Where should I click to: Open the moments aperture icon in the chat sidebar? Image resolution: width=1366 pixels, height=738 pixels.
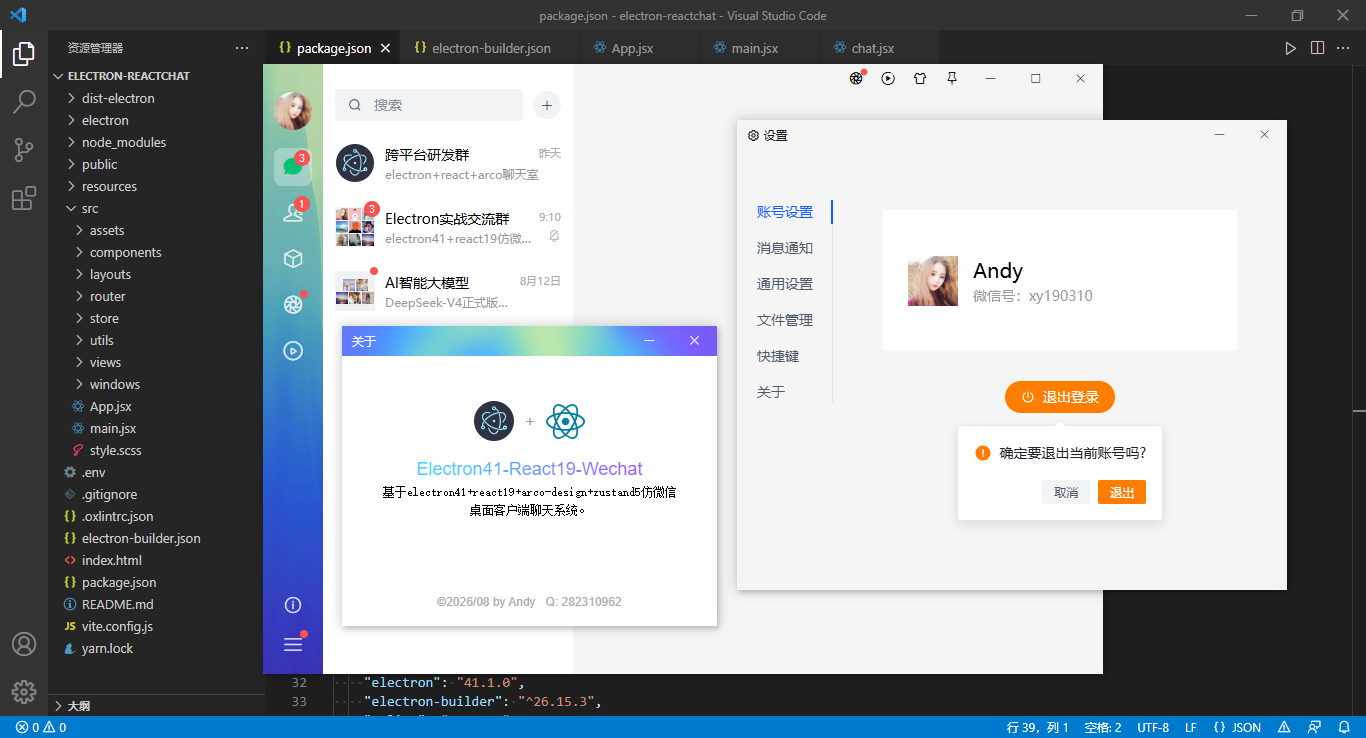click(293, 304)
